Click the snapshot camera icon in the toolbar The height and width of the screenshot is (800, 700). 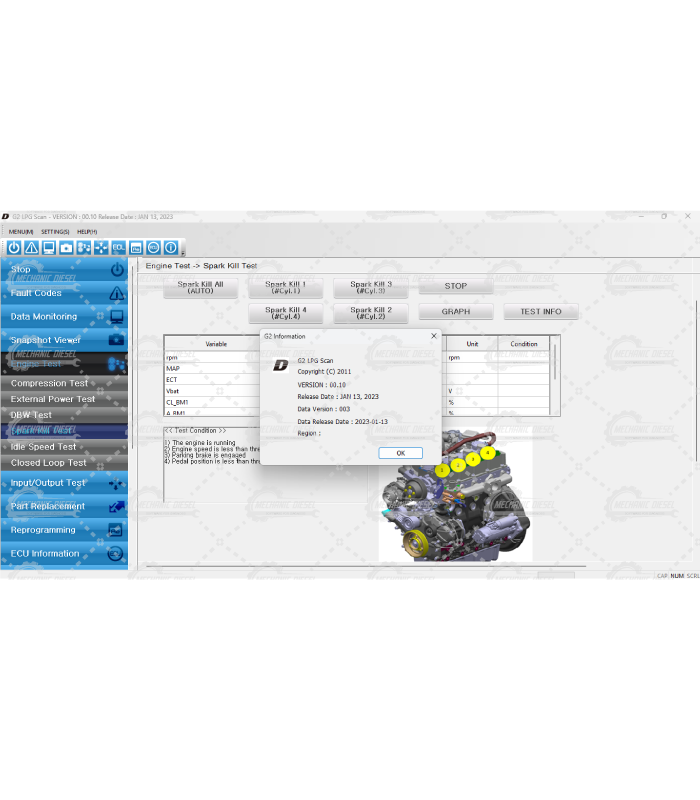click(x=66, y=247)
